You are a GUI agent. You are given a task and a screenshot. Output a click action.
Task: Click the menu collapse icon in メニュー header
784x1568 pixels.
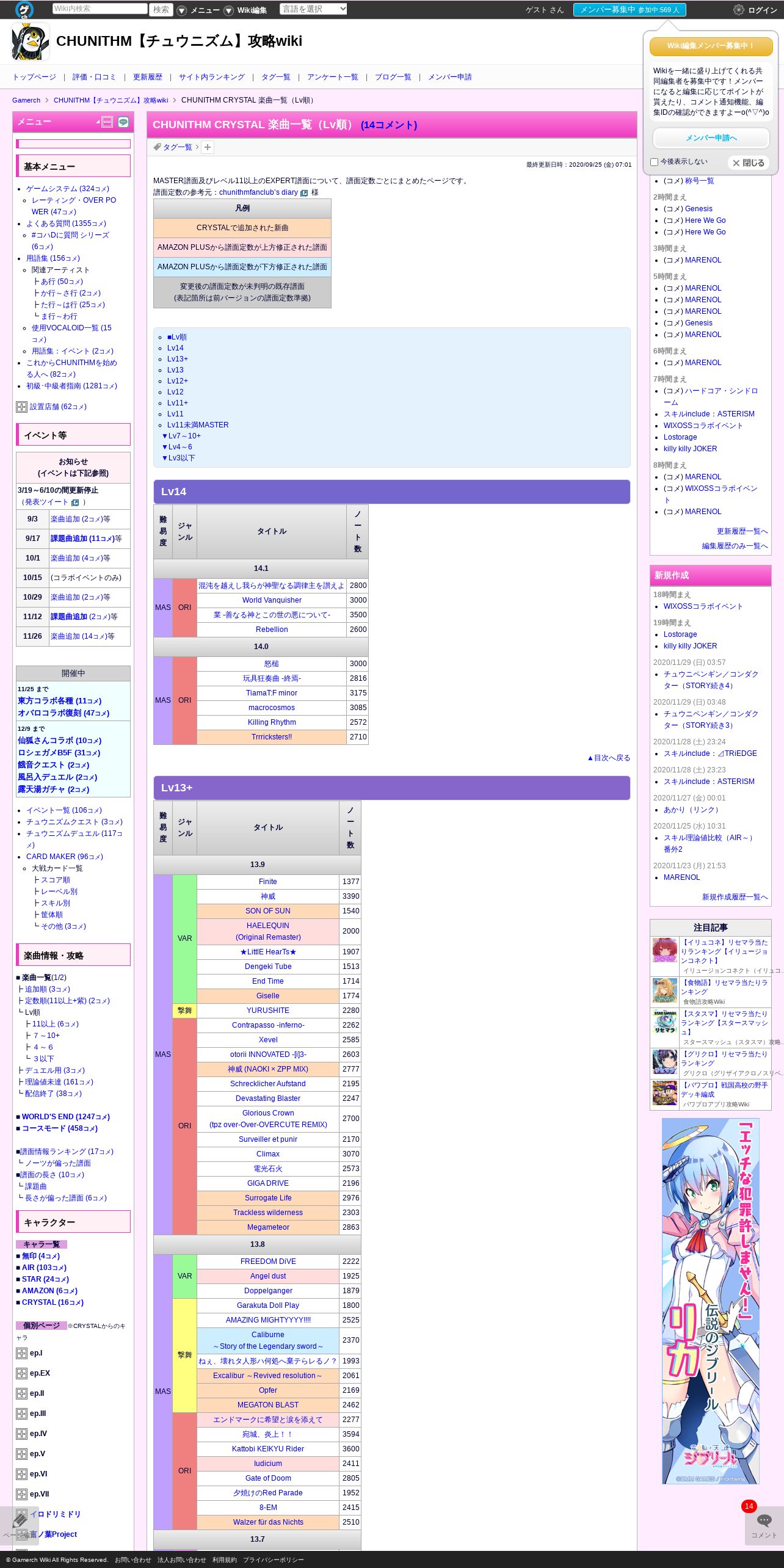107,122
